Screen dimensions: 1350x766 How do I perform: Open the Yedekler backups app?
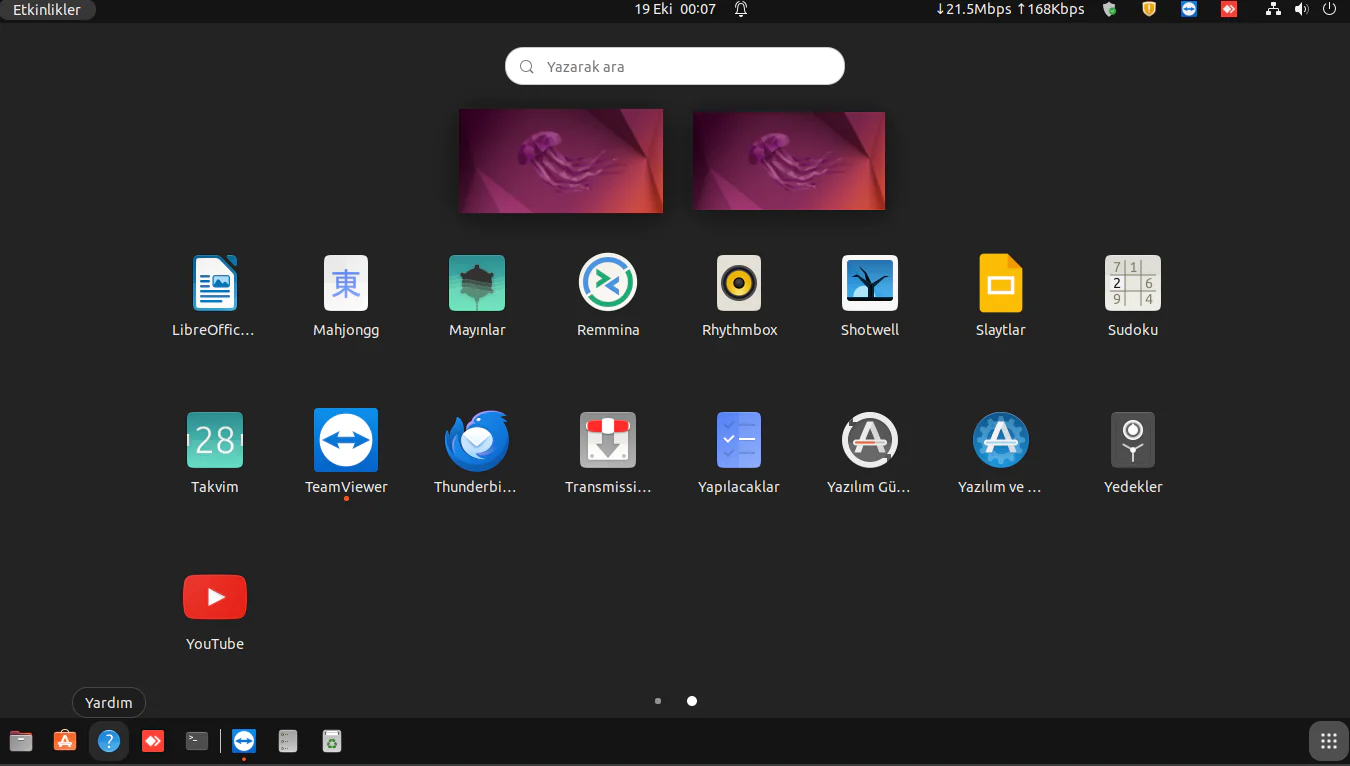click(x=1132, y=440)
